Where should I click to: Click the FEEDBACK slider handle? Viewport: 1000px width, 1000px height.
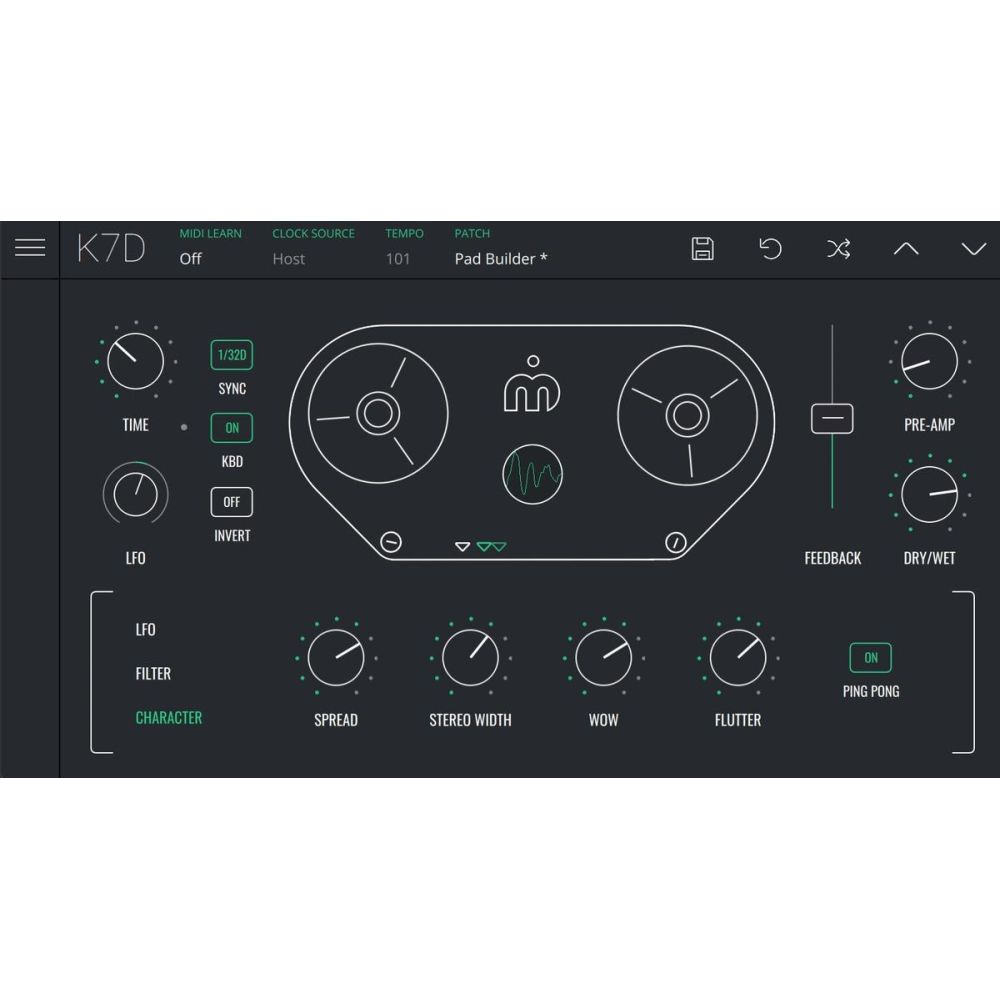[832, 418]
